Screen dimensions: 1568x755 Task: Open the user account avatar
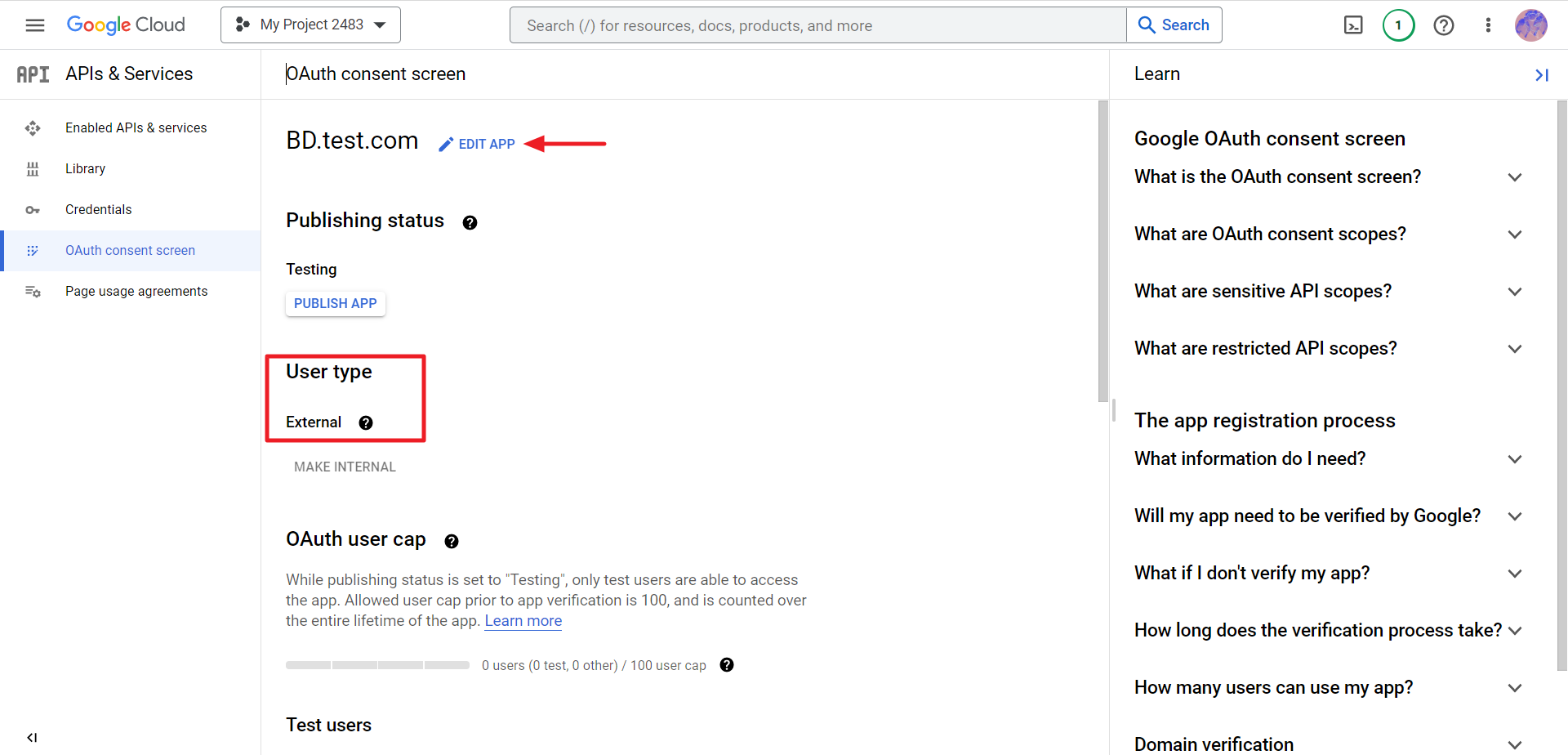1531,25
